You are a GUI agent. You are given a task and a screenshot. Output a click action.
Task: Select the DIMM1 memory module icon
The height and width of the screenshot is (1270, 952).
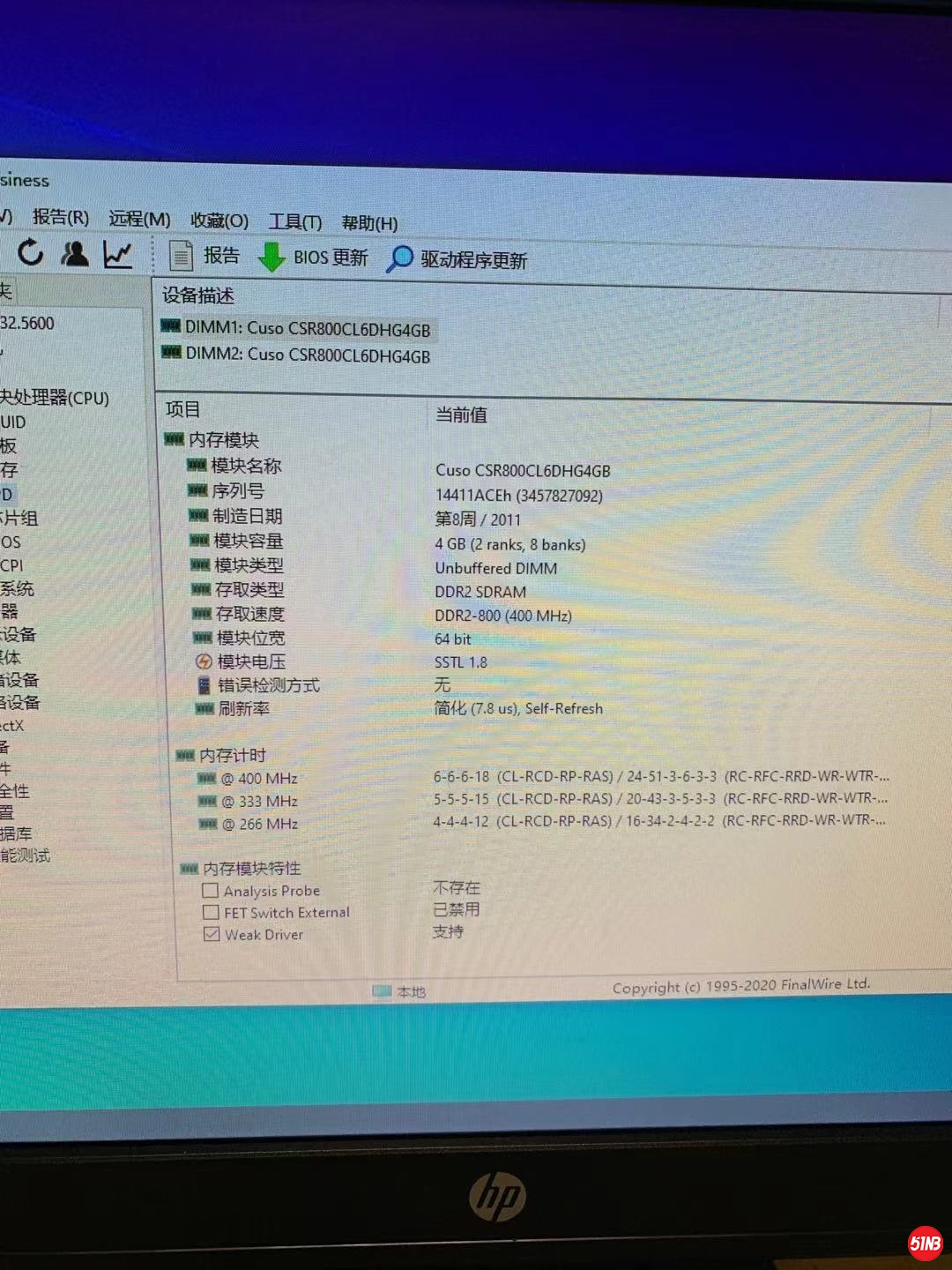click(171, 326)
